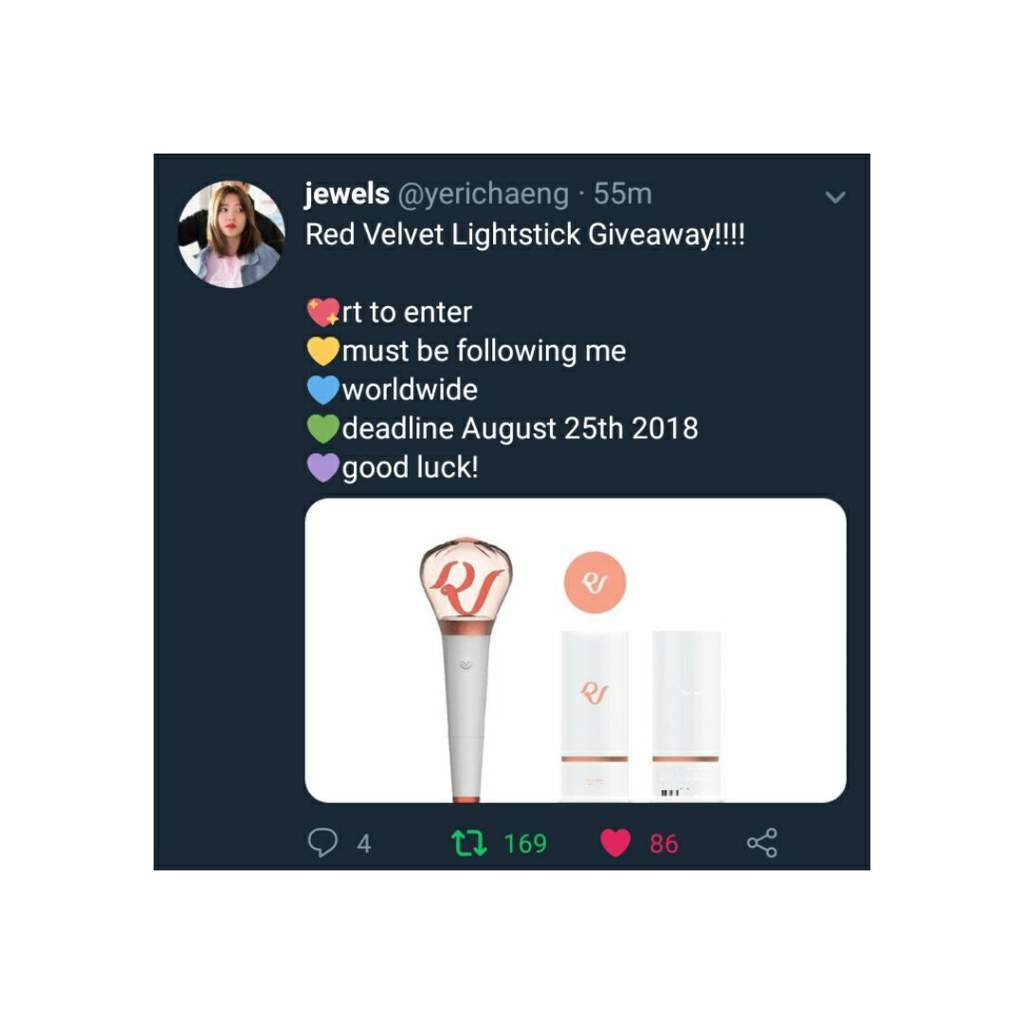Click the purple heart emoji beside good luck
Viewport: 1024px width, 1024px height.
click(x=323, y=468)
